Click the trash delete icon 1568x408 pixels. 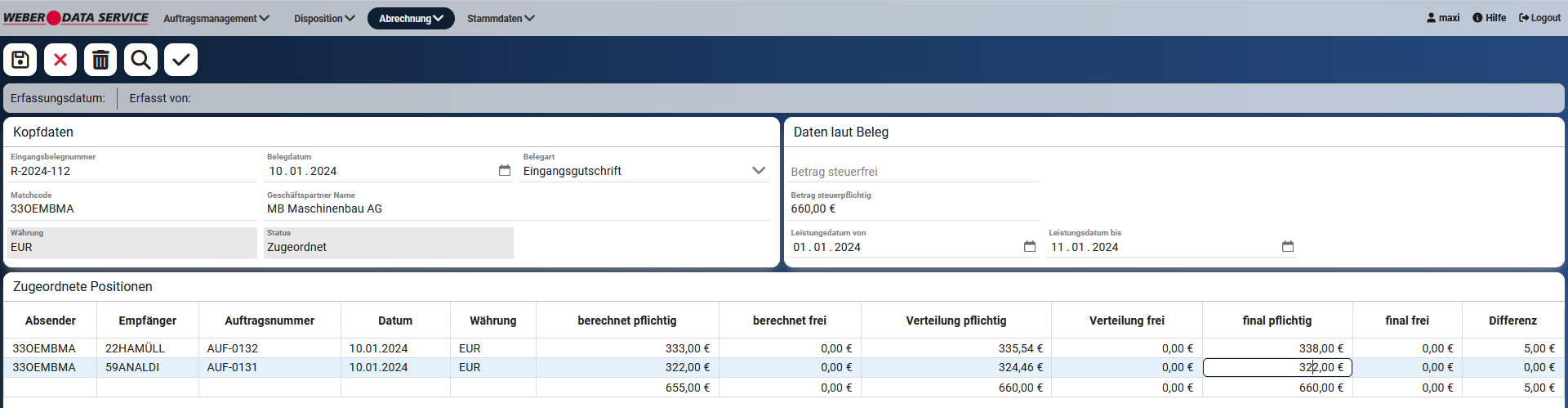tap(100, 60)
